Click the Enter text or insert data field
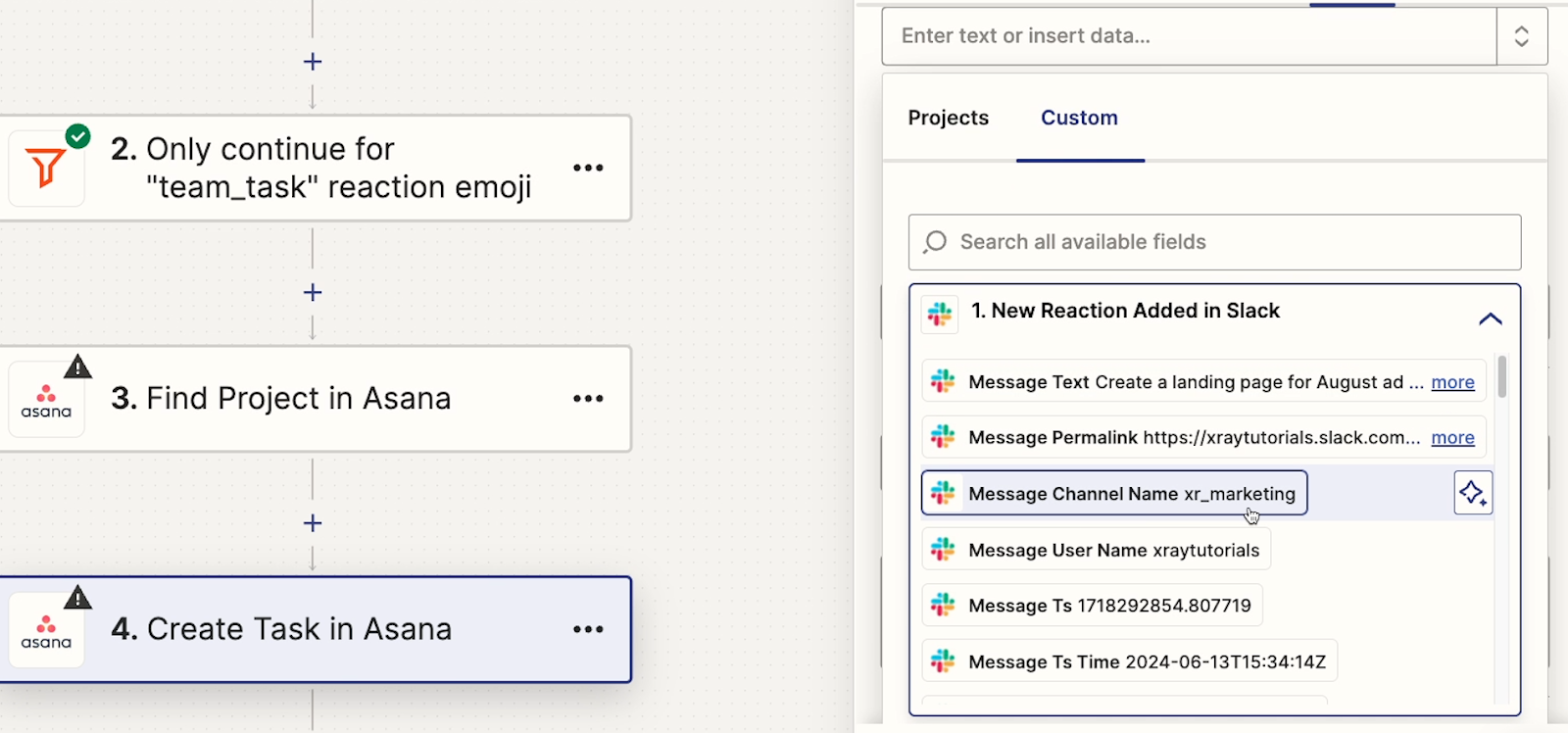The height and width of the screenshot is (733, 1568). [1189, 36]
